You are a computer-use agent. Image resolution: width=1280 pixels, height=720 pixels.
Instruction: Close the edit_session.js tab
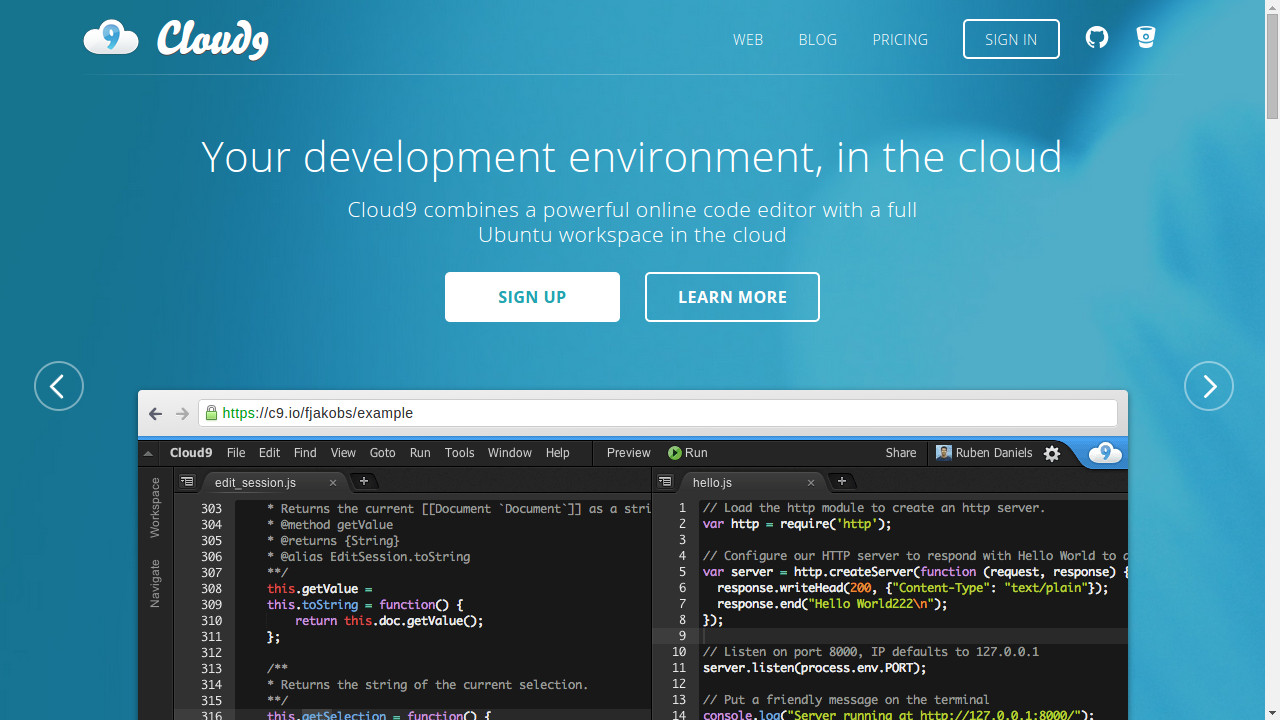333,483
